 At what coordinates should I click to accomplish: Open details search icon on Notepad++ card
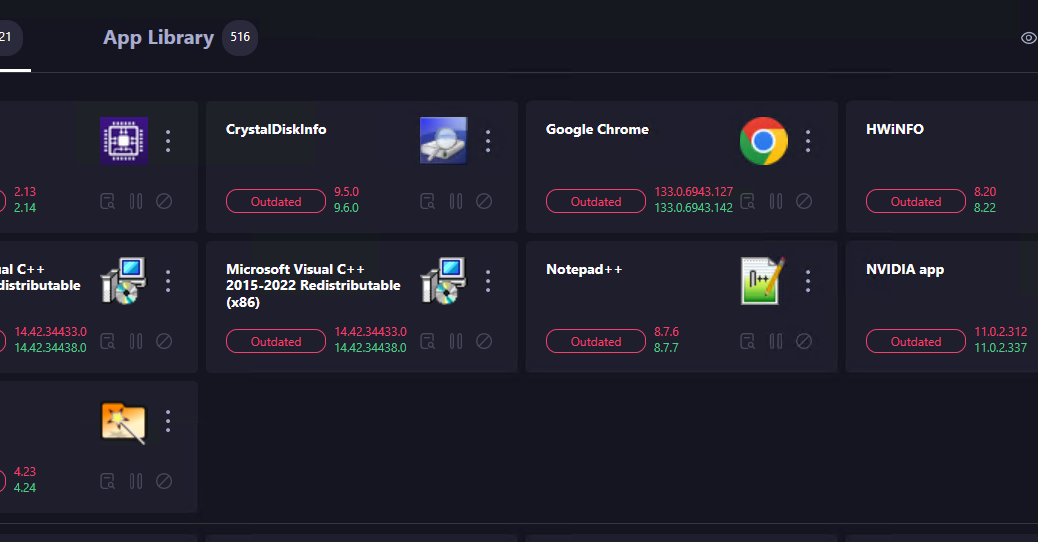[747, 341]
